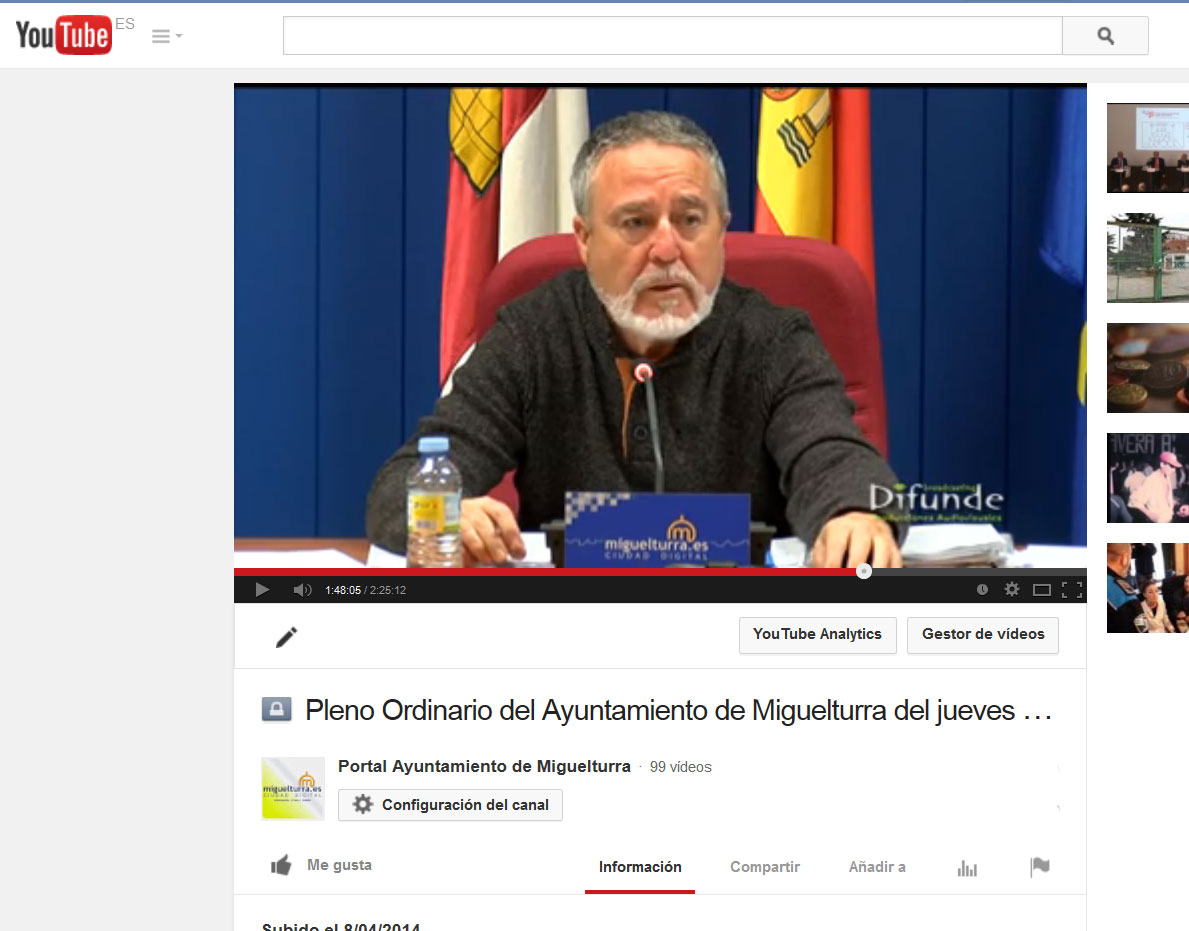
Task: Open the player settings gear
Action: 1012,590
